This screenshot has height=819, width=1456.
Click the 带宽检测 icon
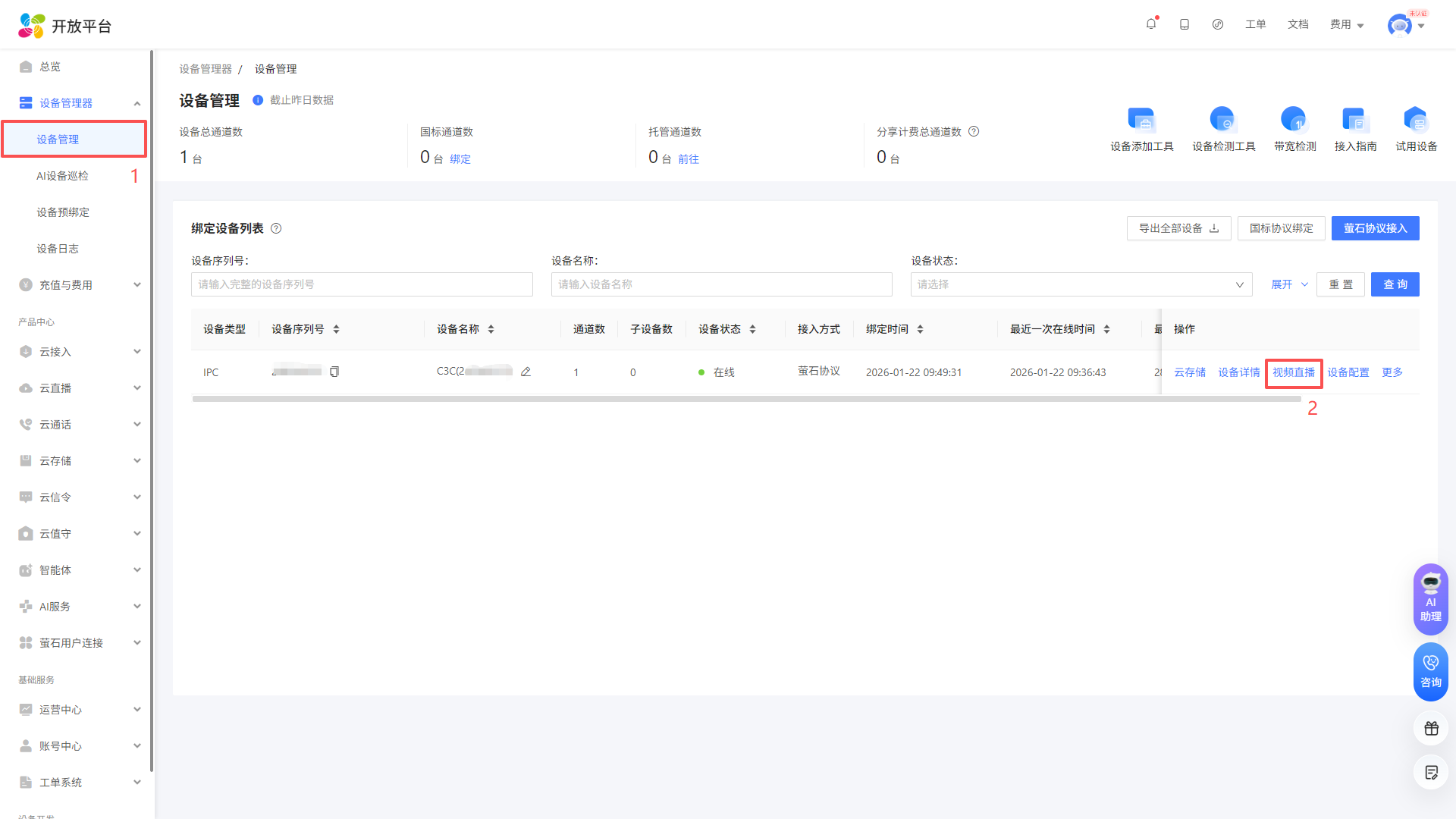point(1294,121)
